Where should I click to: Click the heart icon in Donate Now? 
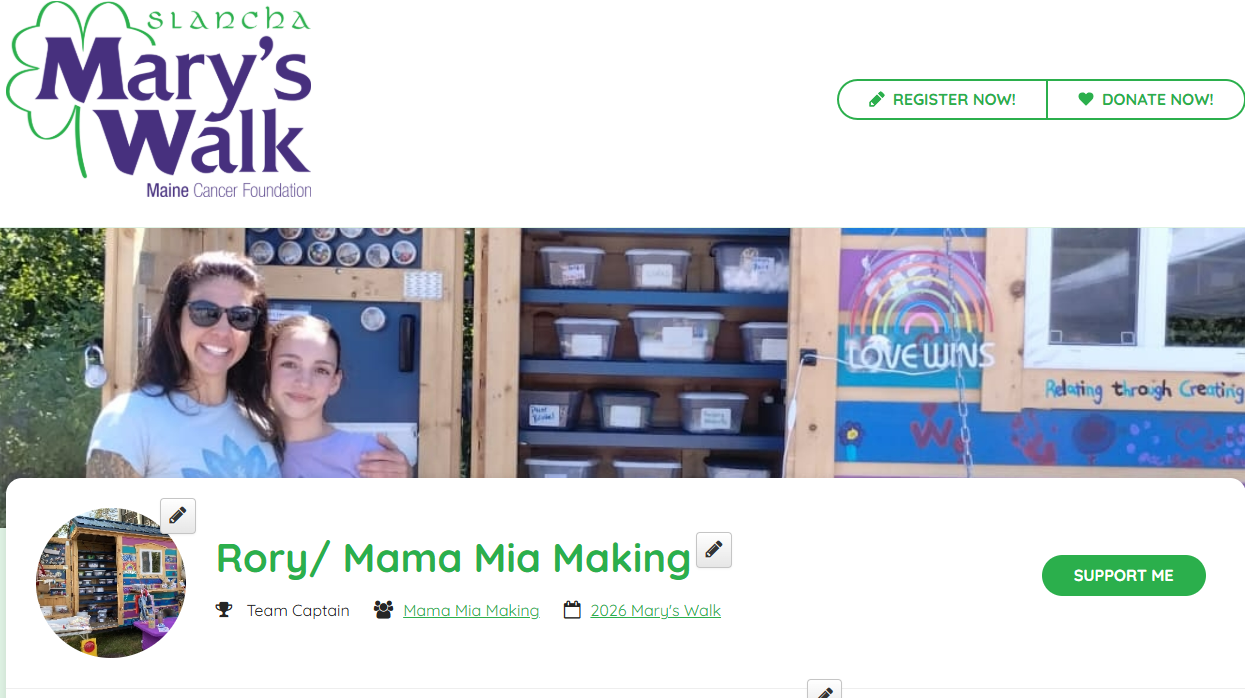click(x=1086, y=99)
